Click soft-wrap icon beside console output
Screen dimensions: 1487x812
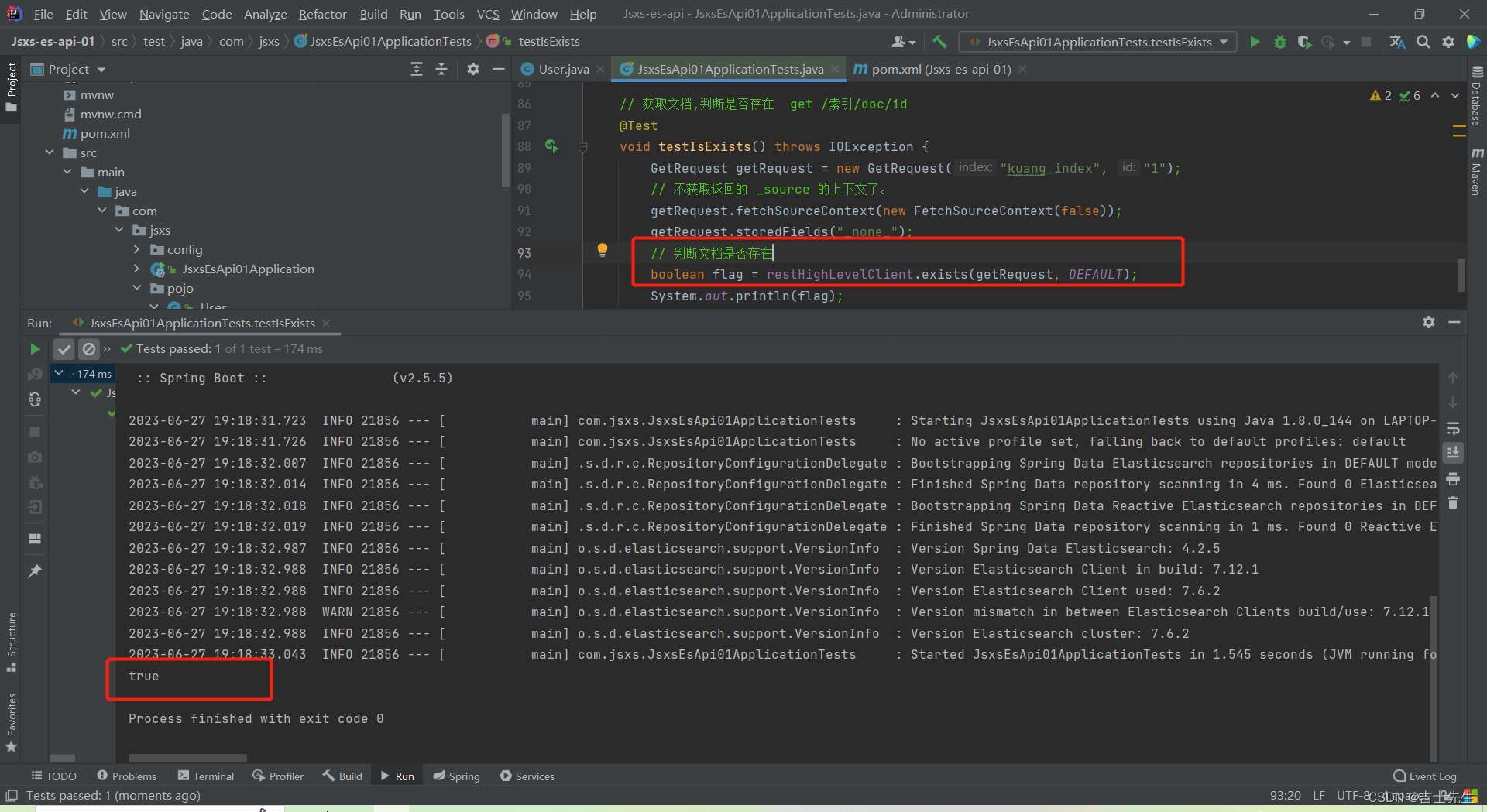coord(1453,428)
